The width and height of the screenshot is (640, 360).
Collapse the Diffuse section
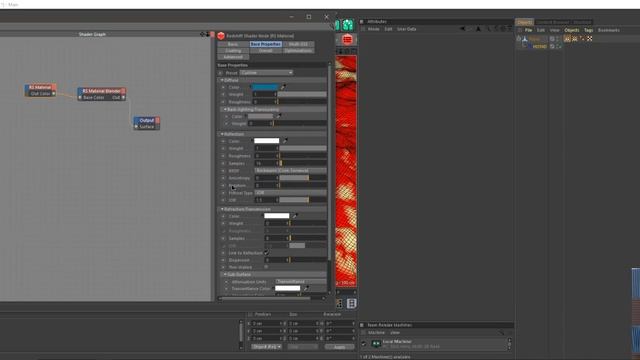pyautogui.click(x=222, y=80)
